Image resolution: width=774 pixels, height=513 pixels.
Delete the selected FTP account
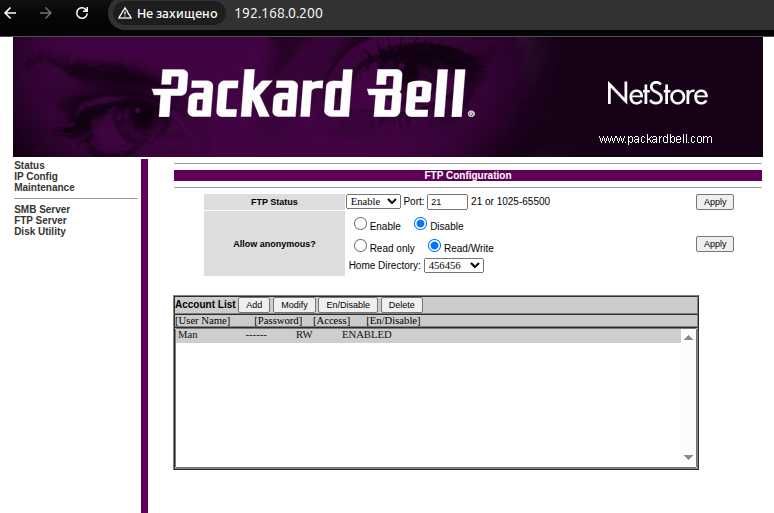tap(401, 305)
